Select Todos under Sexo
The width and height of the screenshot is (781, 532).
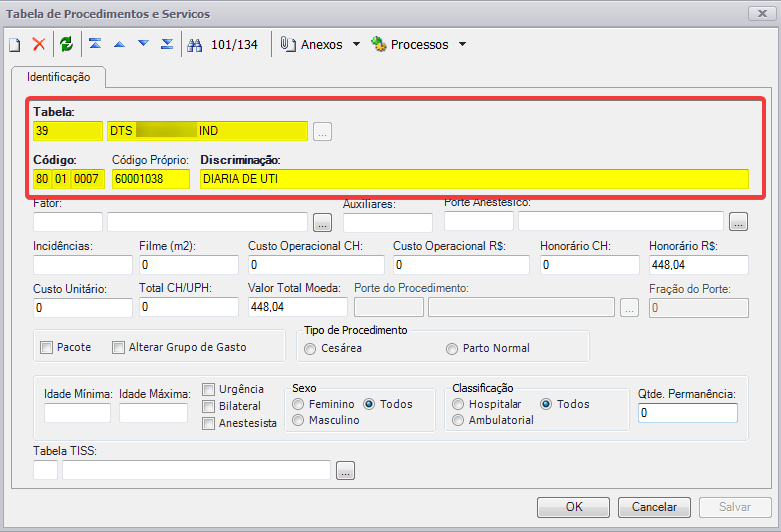tap(369, 404)
